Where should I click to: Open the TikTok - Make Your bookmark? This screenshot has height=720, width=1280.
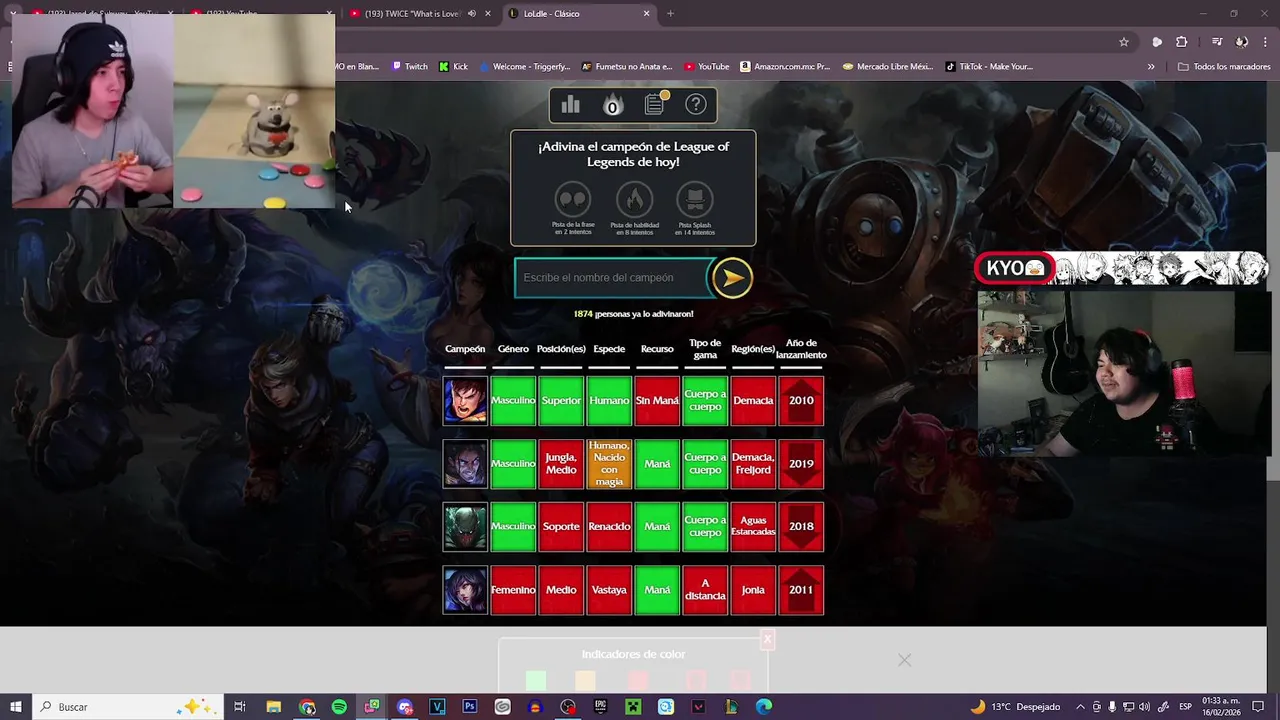pos(991,67)
